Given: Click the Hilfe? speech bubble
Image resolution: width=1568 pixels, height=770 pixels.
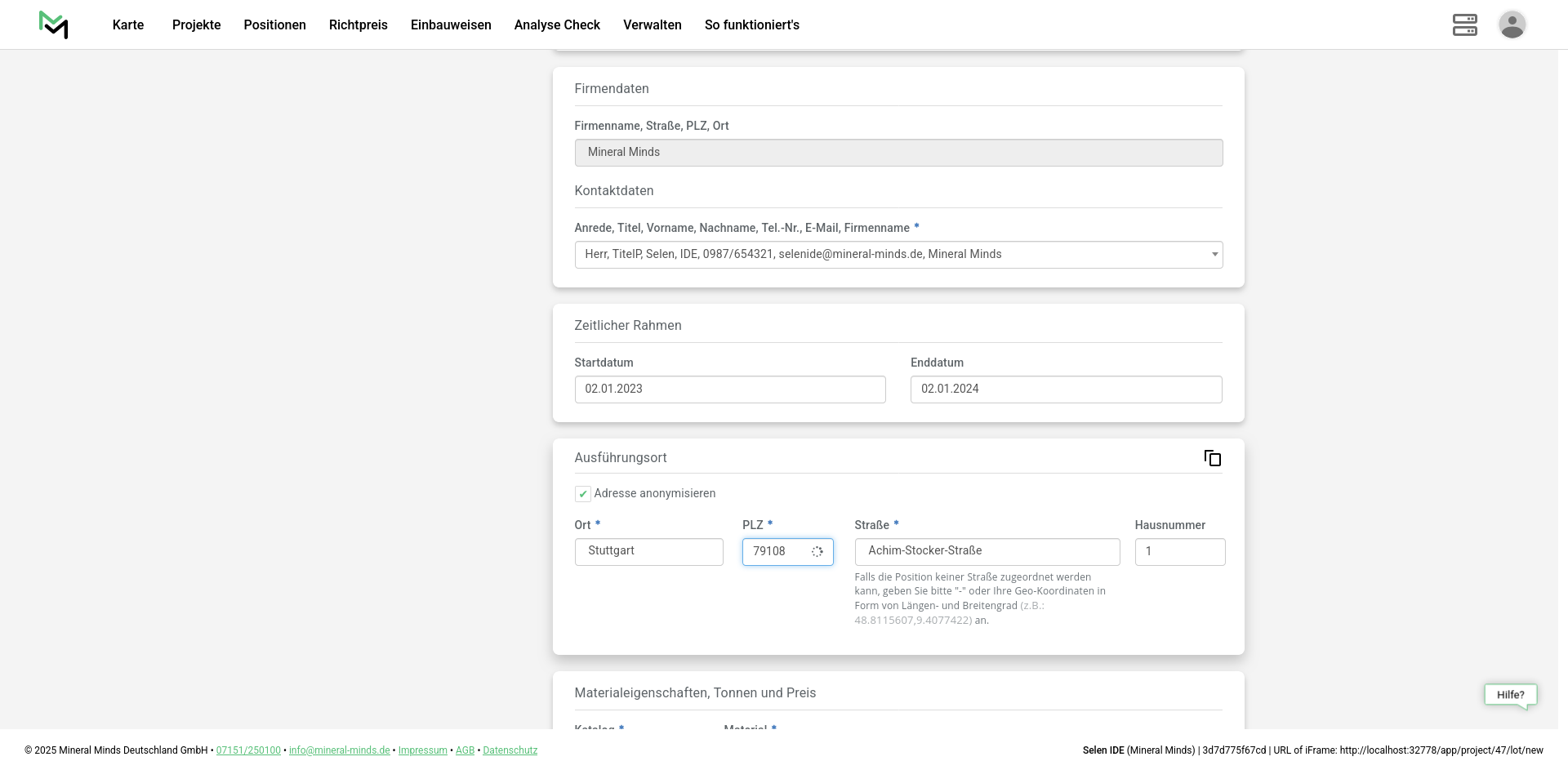Looking at the screenshot, I should 1510,695.
